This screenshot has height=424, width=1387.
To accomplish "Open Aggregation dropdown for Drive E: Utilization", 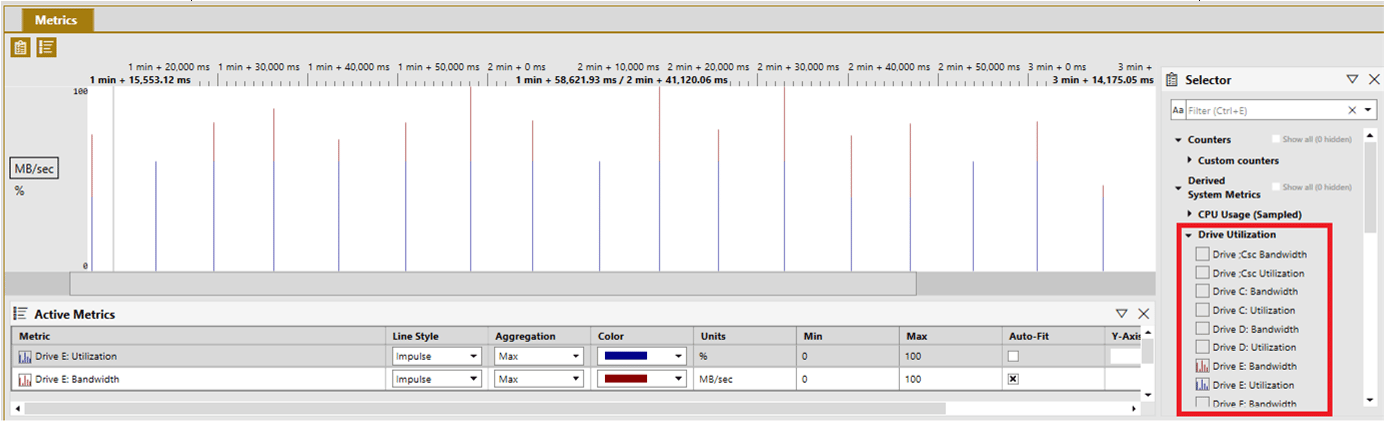I will 539,356.
